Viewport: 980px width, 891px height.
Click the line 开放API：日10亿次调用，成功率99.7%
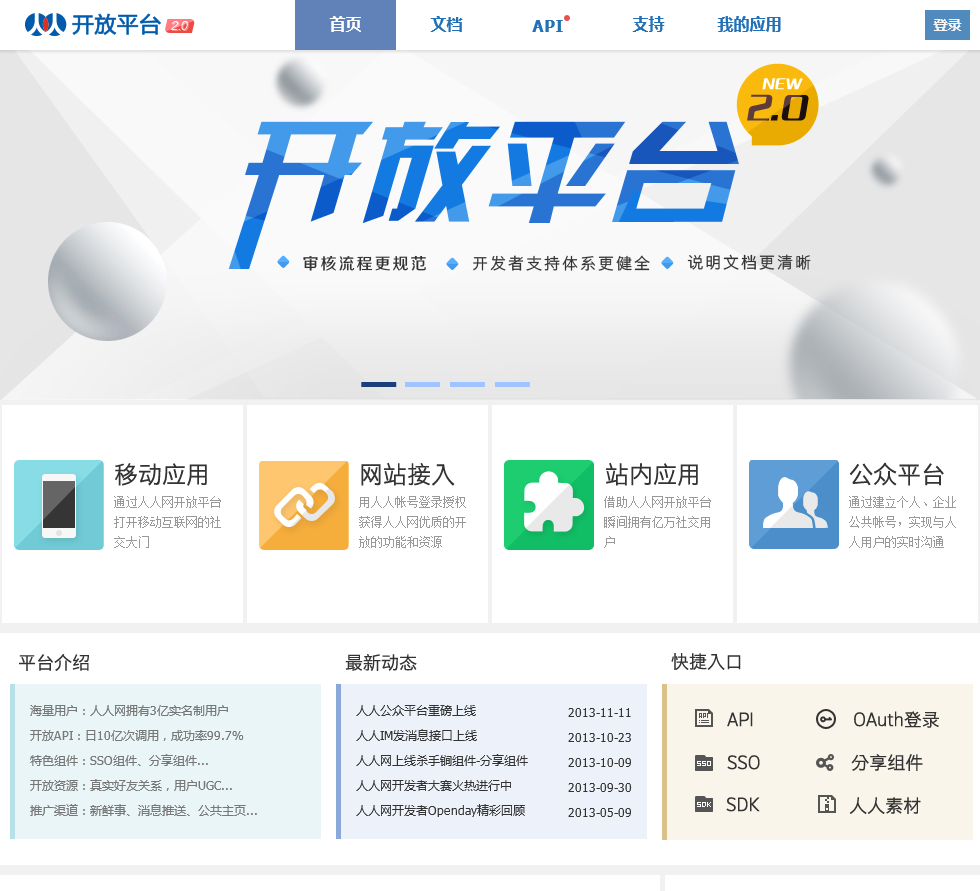point(136,735)
